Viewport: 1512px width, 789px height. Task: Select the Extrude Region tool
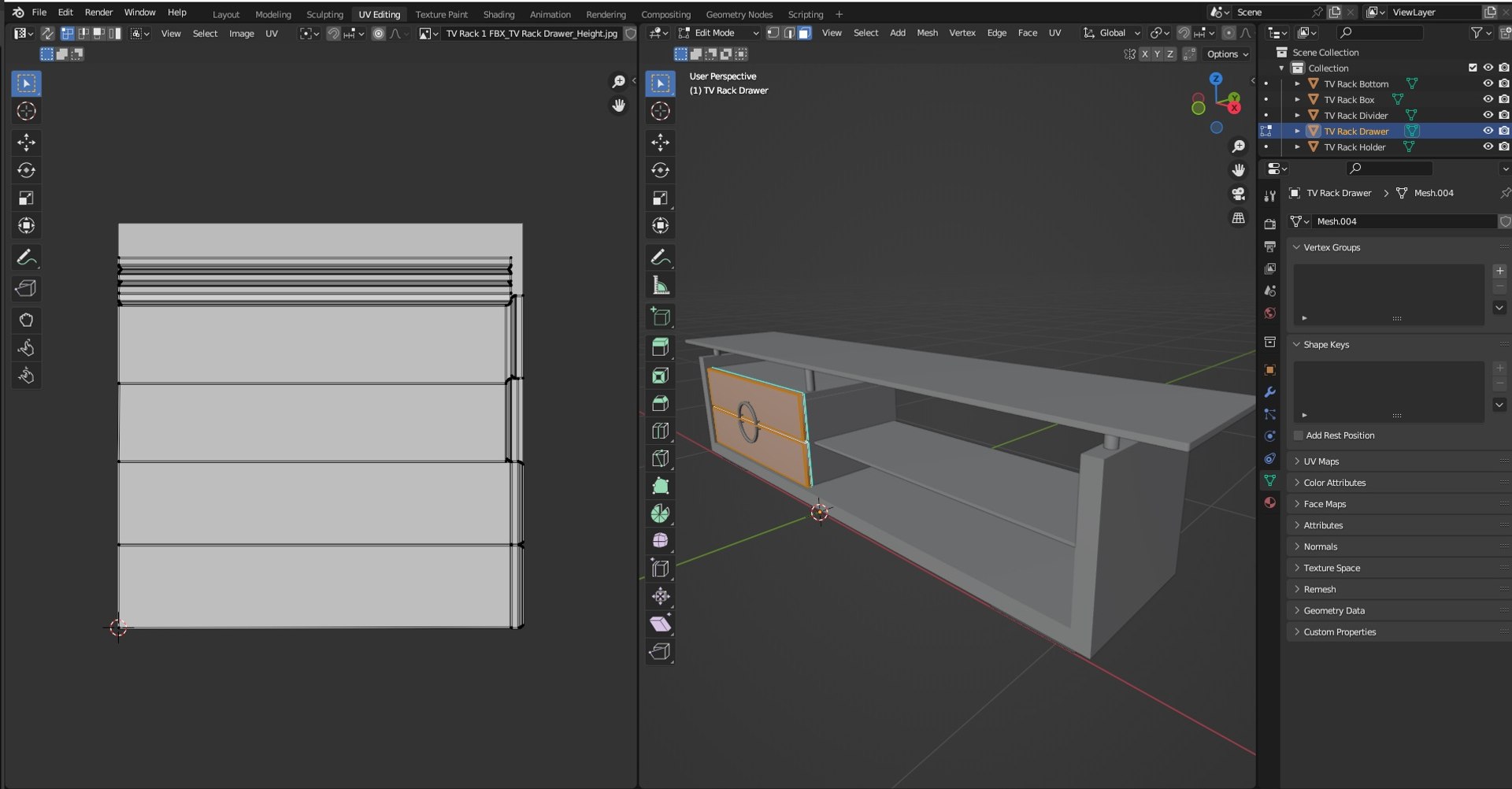(x=660, y=347)
